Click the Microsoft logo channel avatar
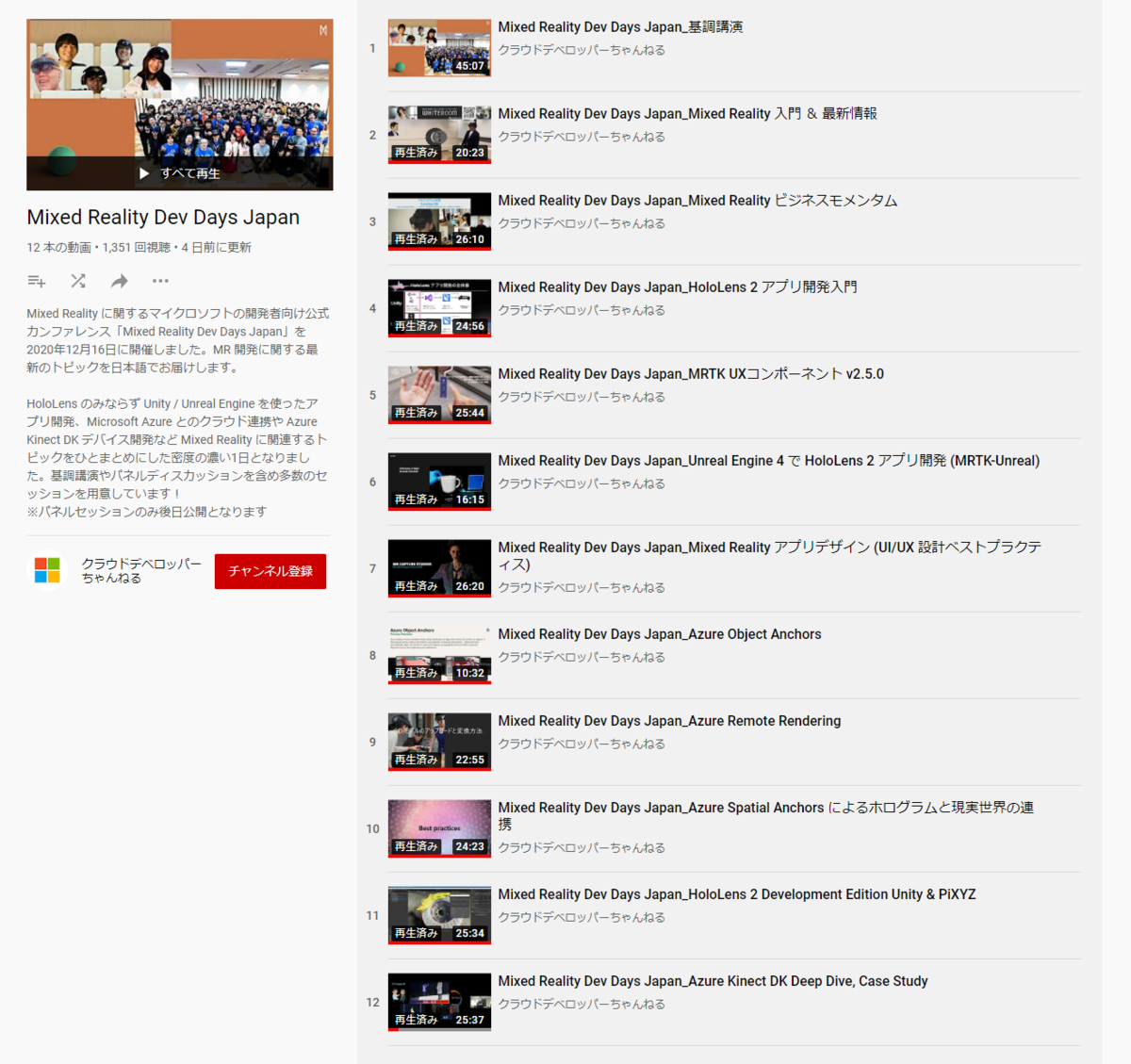The width and height of the screenshot is (1131, 1064). 47,570
